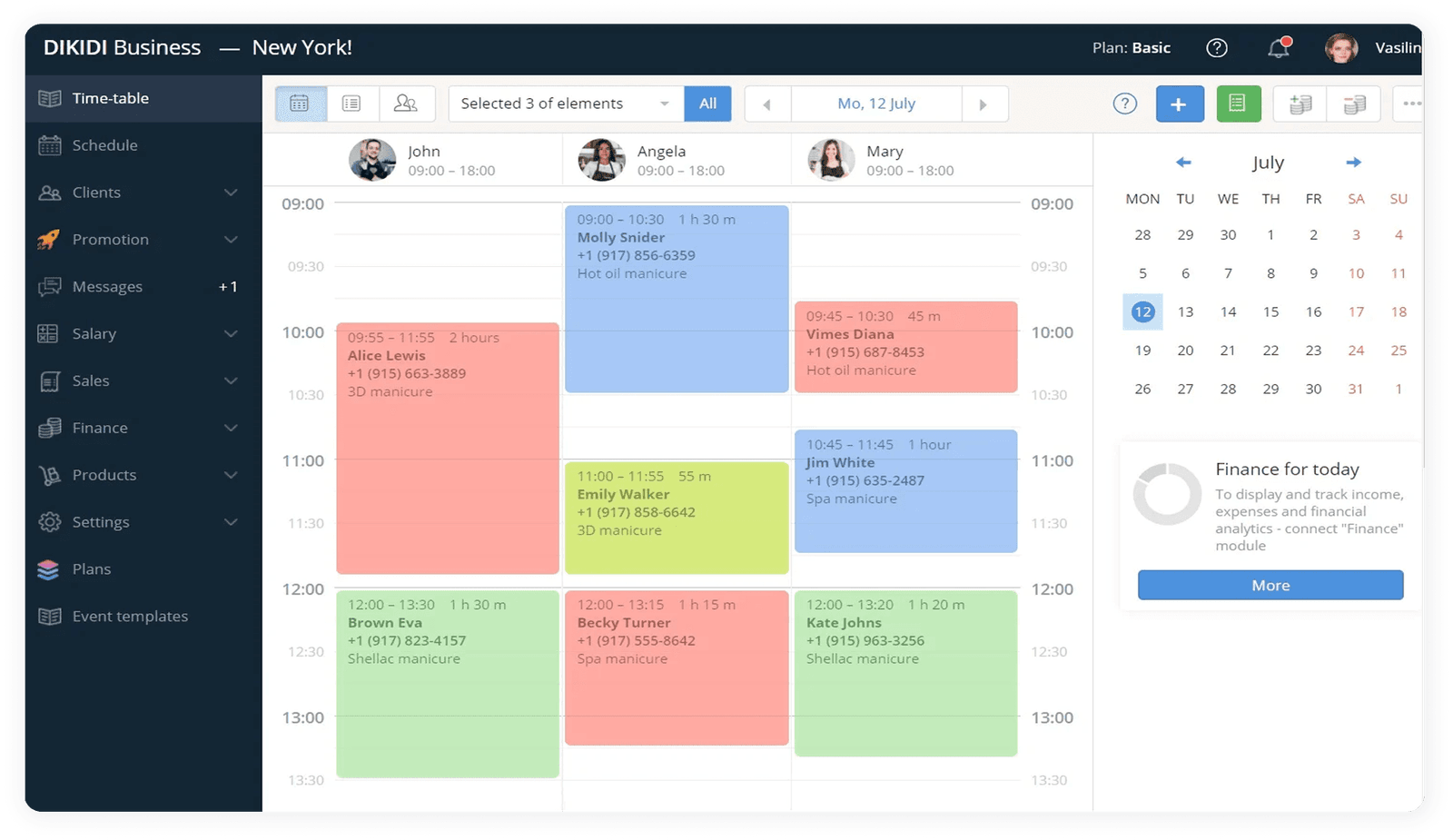This screenshot has width=1453, height=840.
Task: Go to next month in mini calendar
Action: click(1353, 163)
